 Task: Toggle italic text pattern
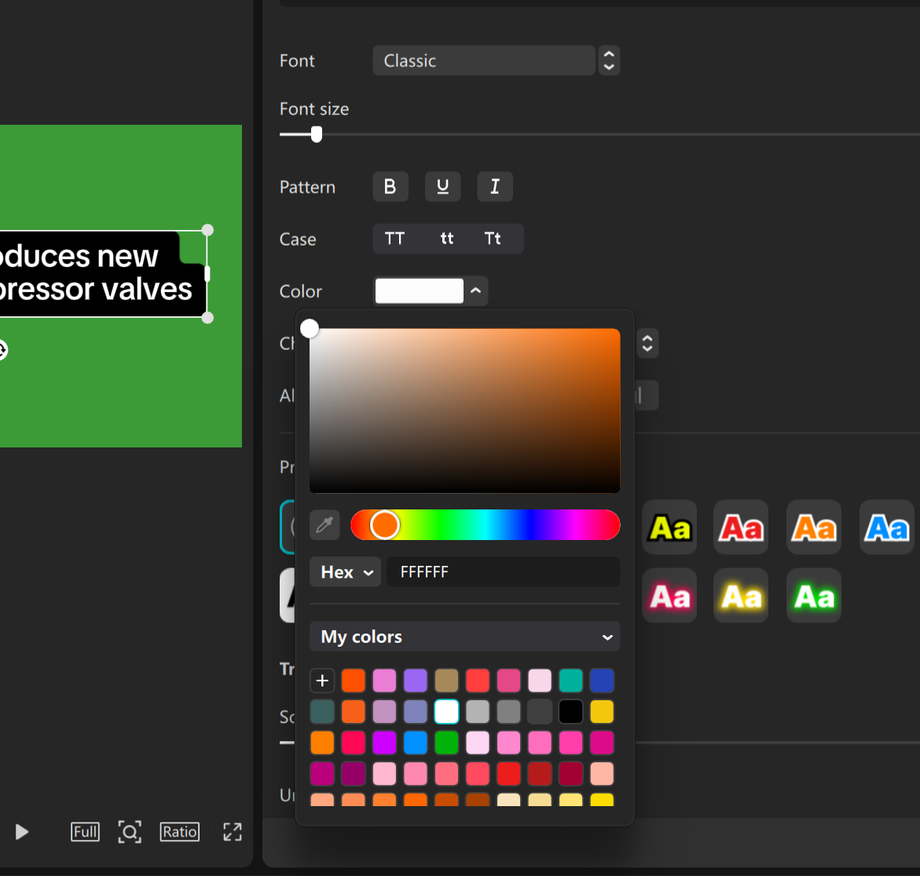[495, 187]
